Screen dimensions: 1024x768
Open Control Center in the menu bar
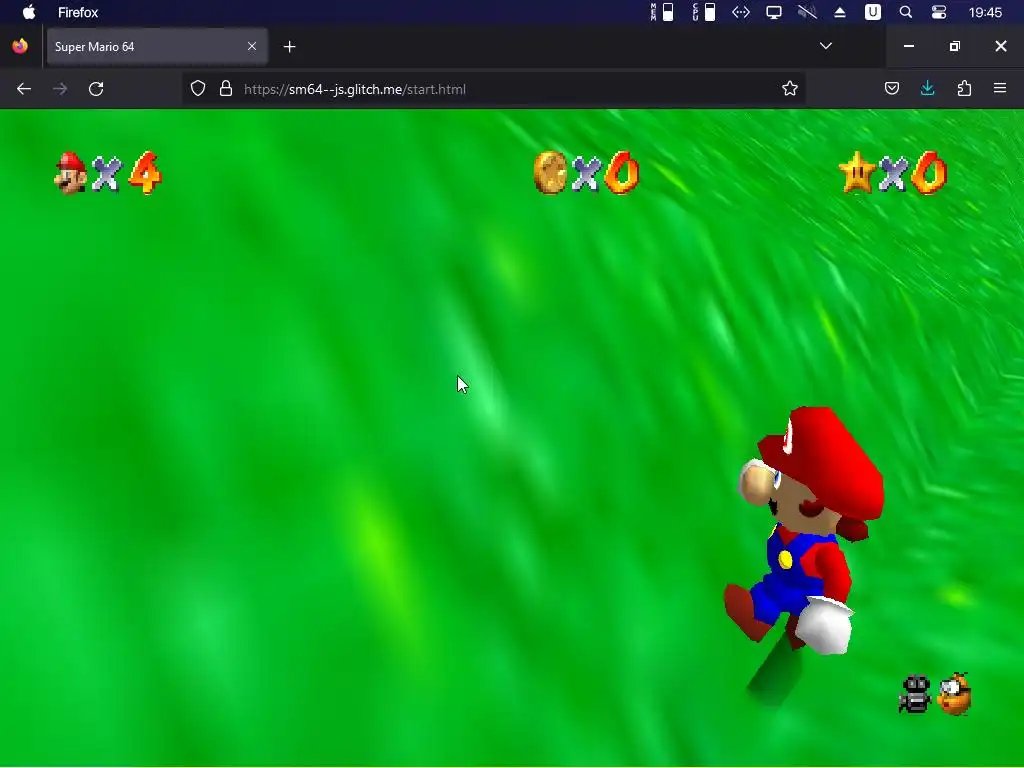coord(939,12)
